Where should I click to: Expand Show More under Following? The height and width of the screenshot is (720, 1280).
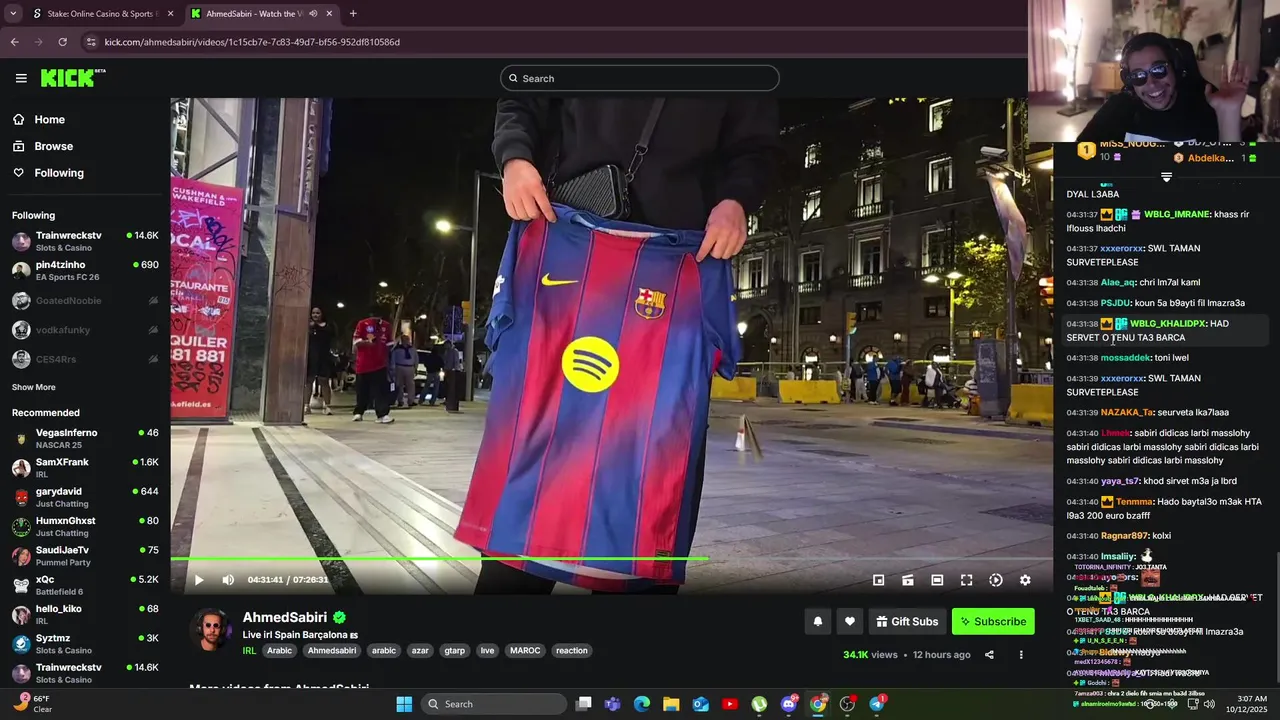[34, 387]
